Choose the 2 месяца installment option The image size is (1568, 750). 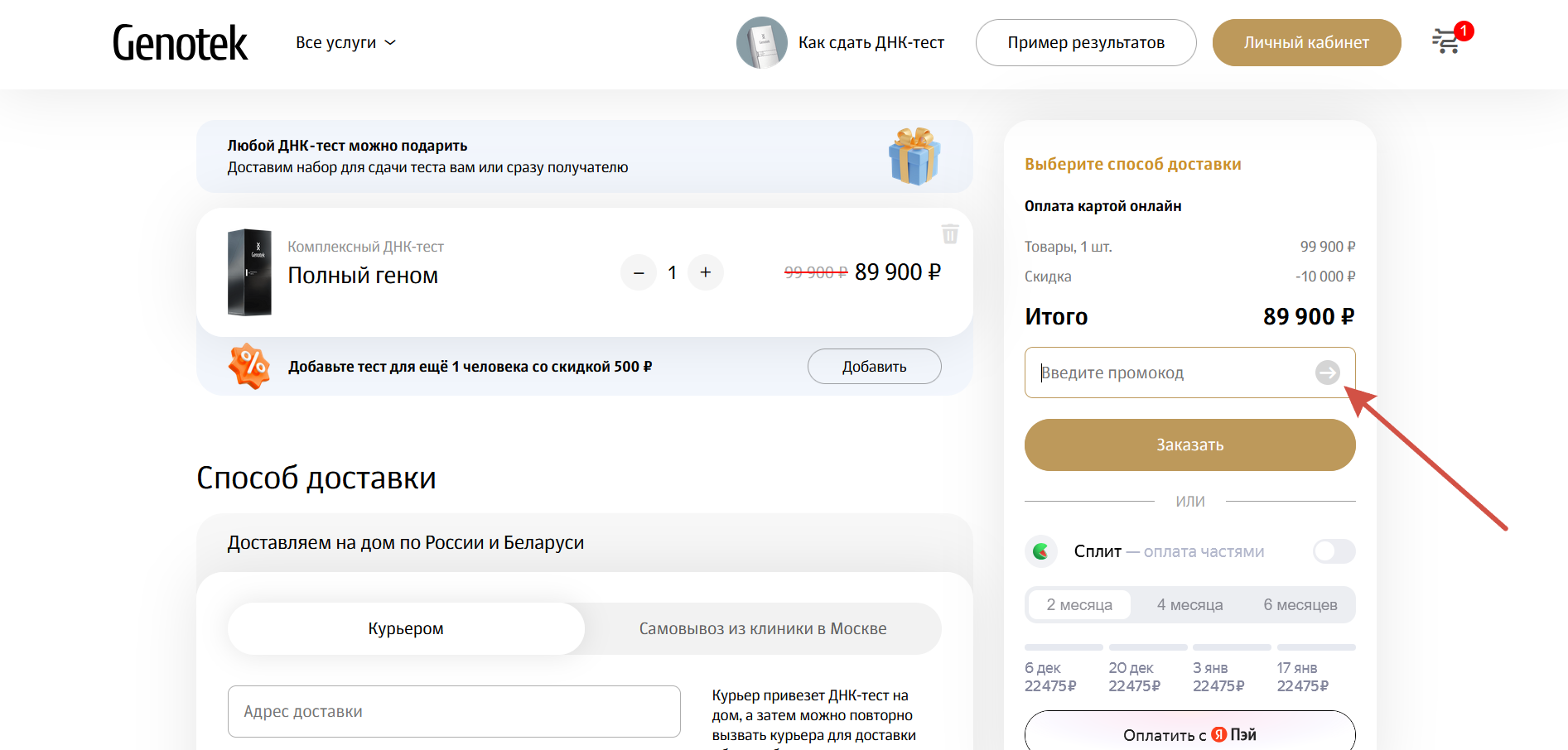pos(1079,604)
